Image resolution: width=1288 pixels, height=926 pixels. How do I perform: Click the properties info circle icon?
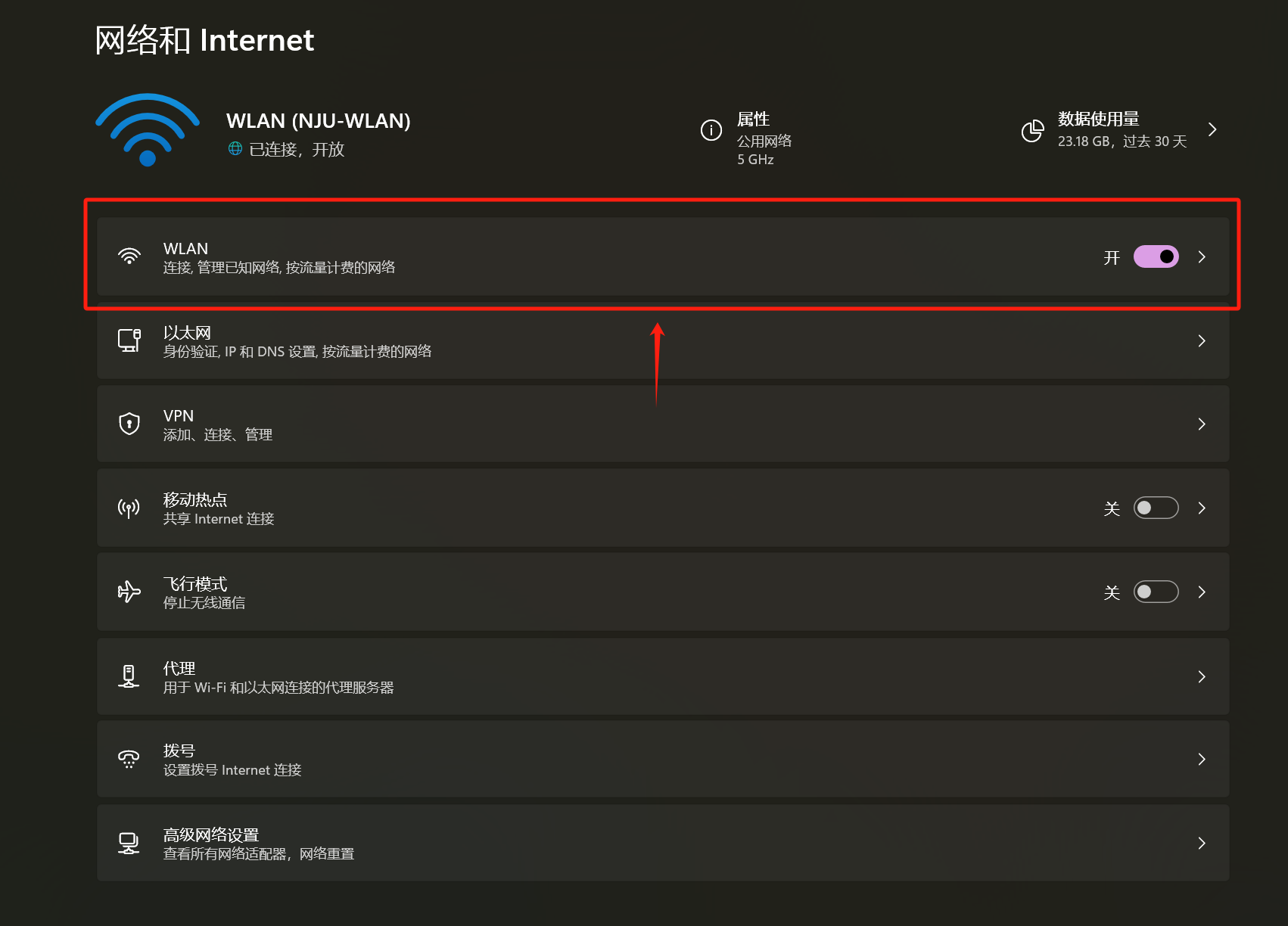(711, 130)
